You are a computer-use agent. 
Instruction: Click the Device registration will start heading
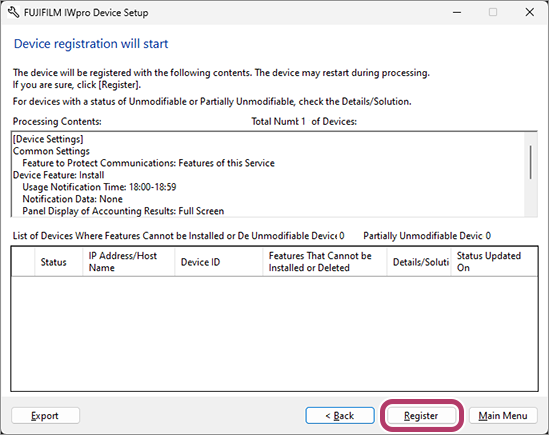click(x=91, y=44)
